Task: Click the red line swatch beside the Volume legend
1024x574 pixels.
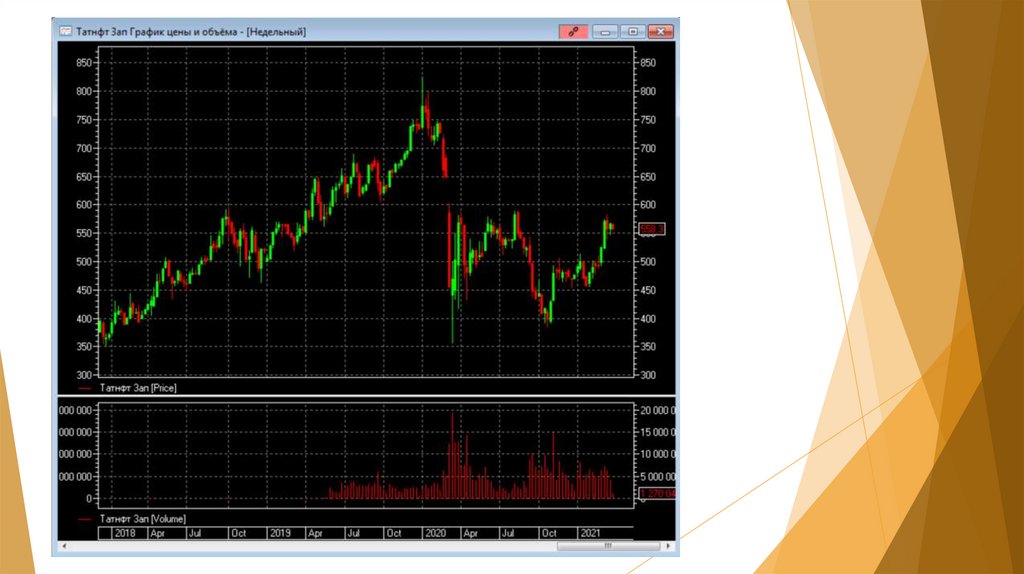Action: click(x=85, y=519)
